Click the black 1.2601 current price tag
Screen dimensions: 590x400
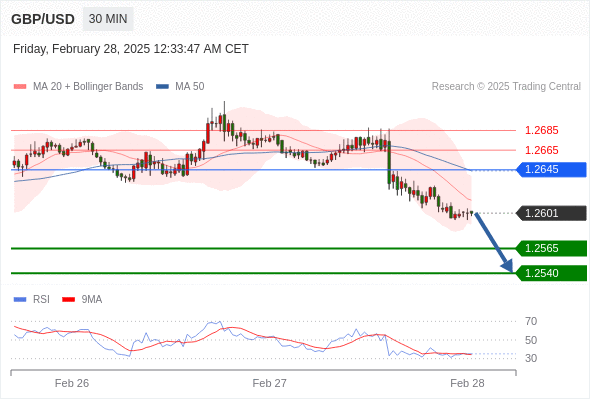click(551, 213)
